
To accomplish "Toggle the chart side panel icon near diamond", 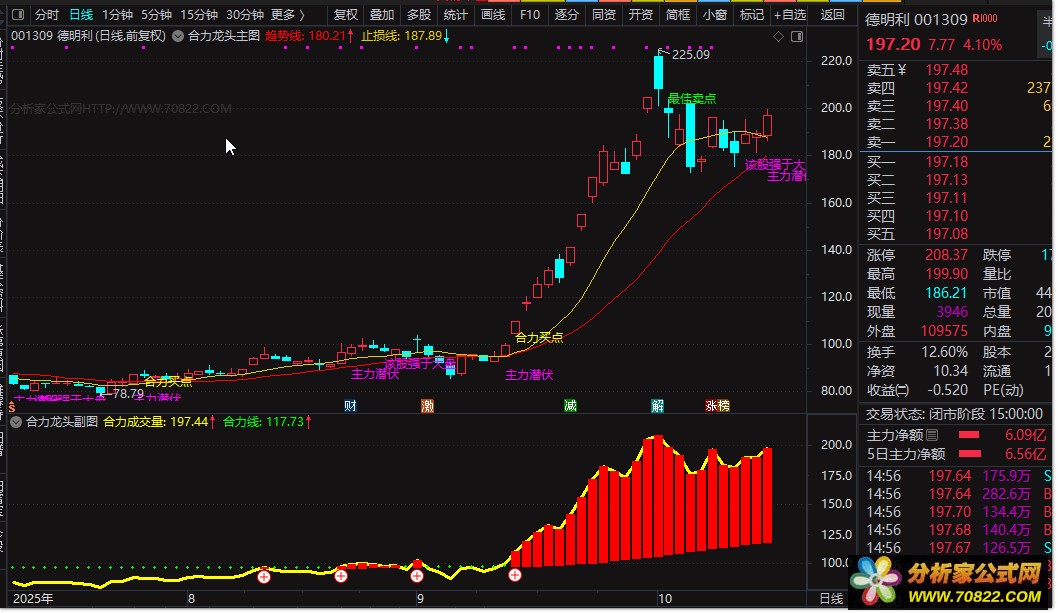I will click(x=797, y=36).
